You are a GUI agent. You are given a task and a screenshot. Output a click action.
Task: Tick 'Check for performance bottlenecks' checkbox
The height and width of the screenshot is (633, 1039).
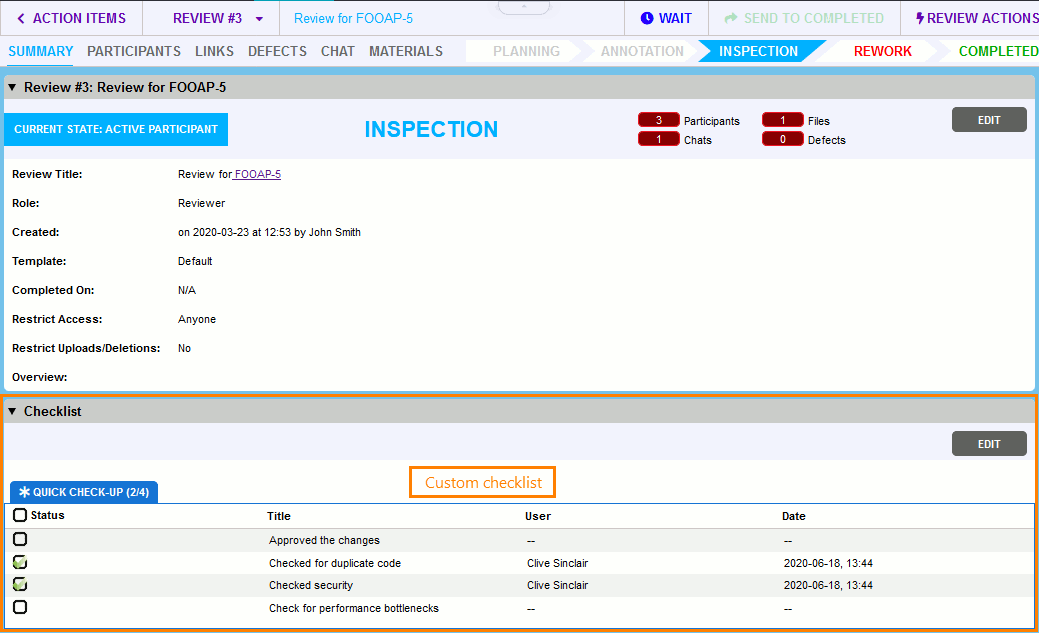point(20,607)
